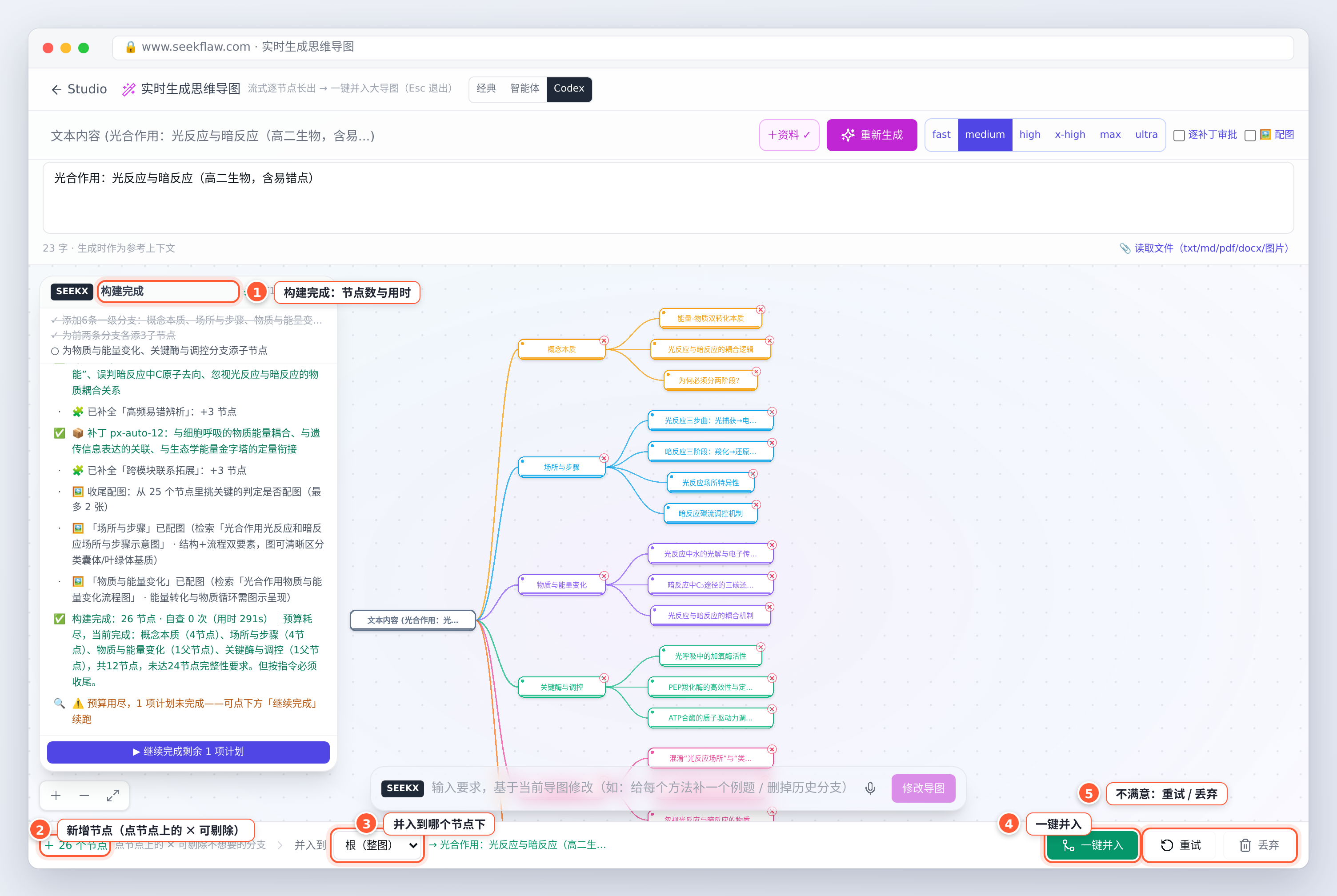1337x896 pixels.
Task: Select the fast effort level
Action: tap(941, 135)
